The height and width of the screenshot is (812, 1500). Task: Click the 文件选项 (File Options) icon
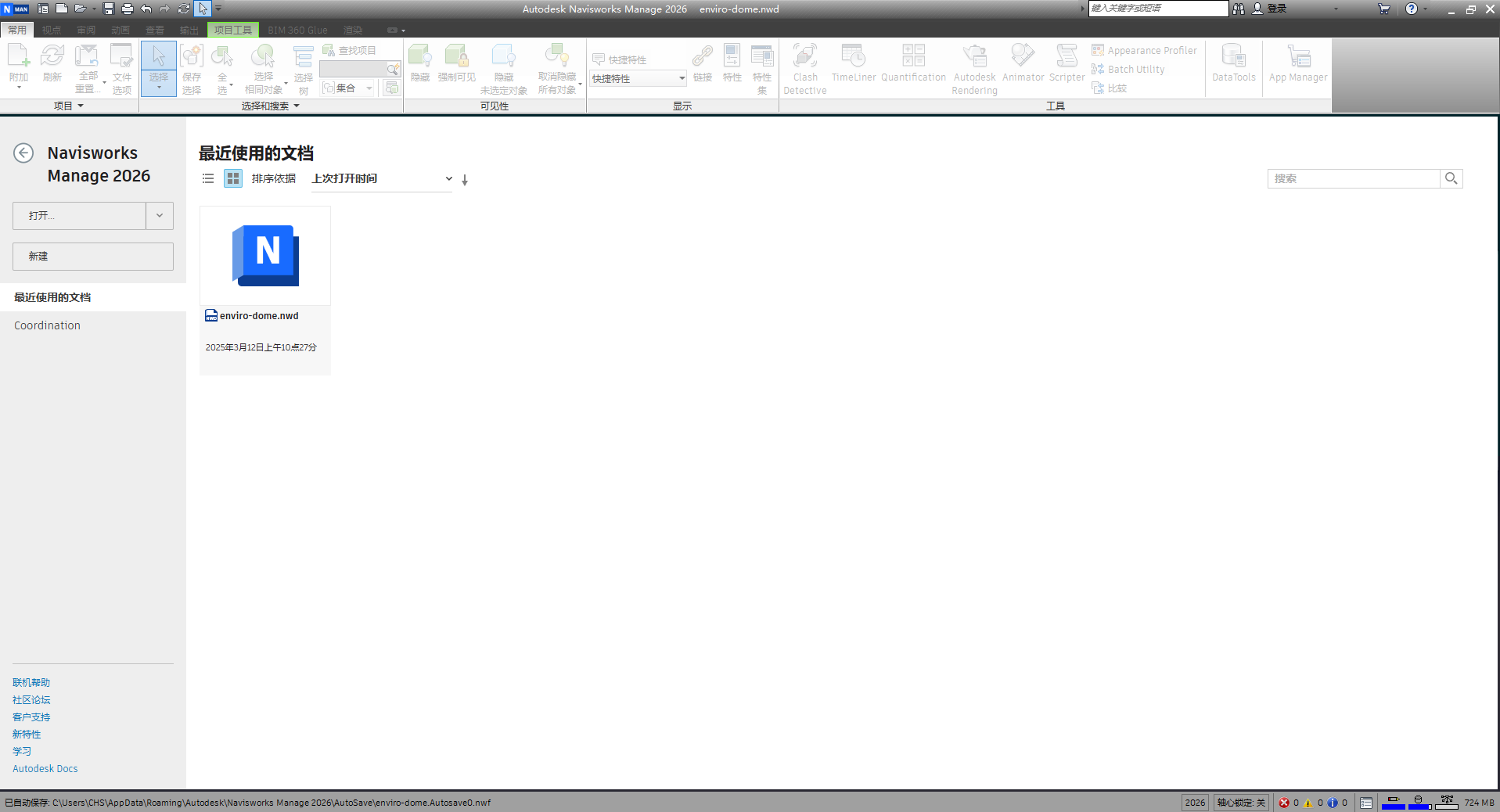(122, 67)
